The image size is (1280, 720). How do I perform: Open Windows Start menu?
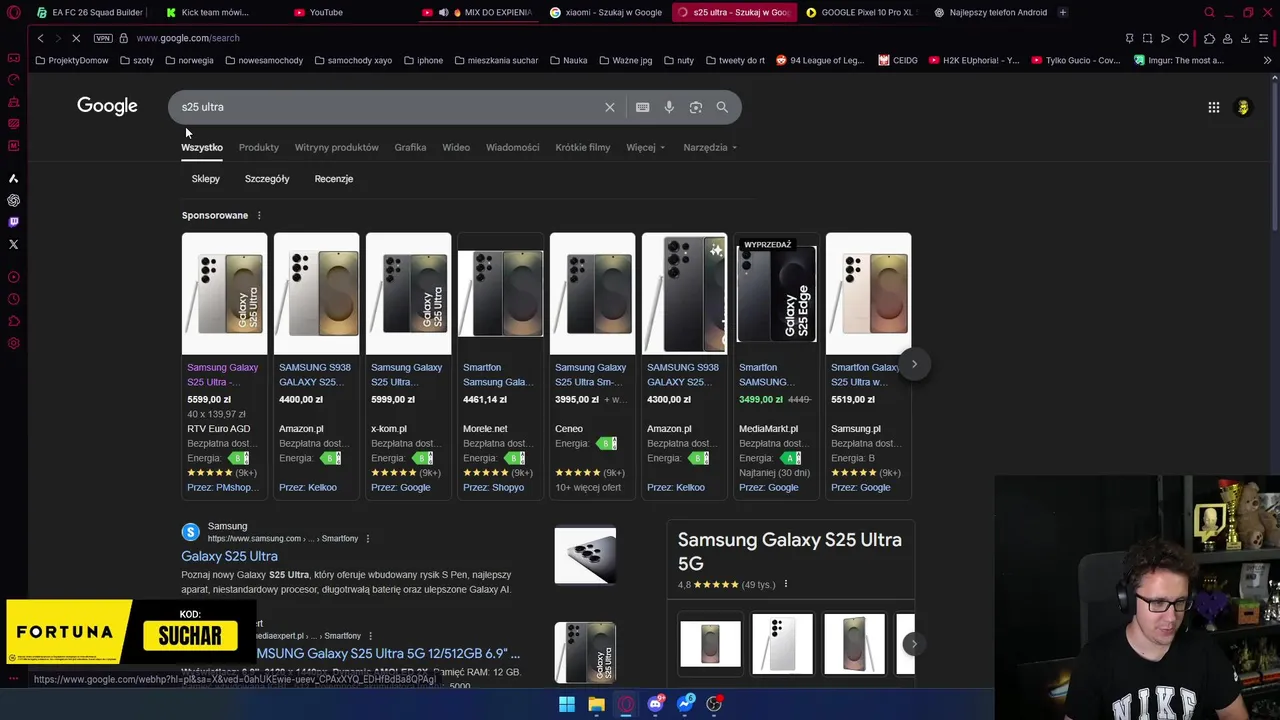[567, 704]
